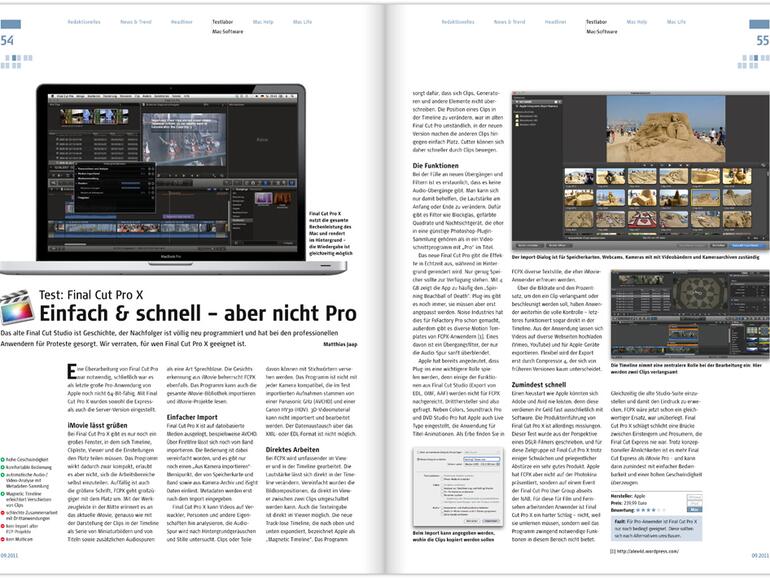
Task: Select 'Headliner' in page 55 header
Action: tap(555, 22)
